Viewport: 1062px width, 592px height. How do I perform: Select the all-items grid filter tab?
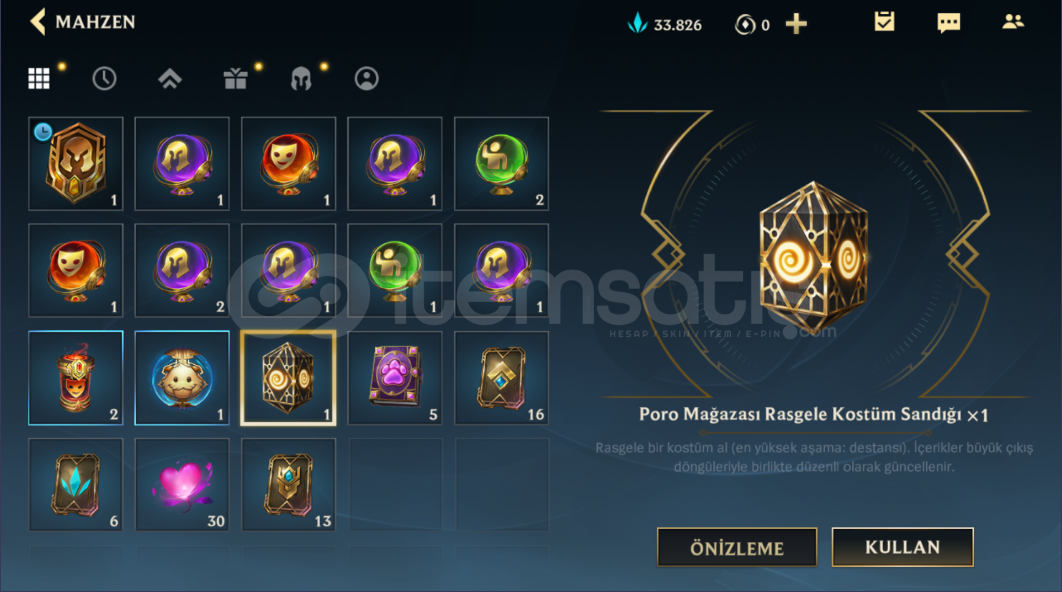tap(39, 79)
